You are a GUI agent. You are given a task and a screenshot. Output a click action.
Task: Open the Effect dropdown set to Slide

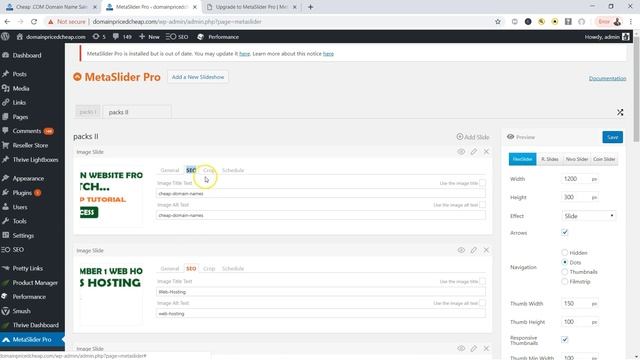589,216
